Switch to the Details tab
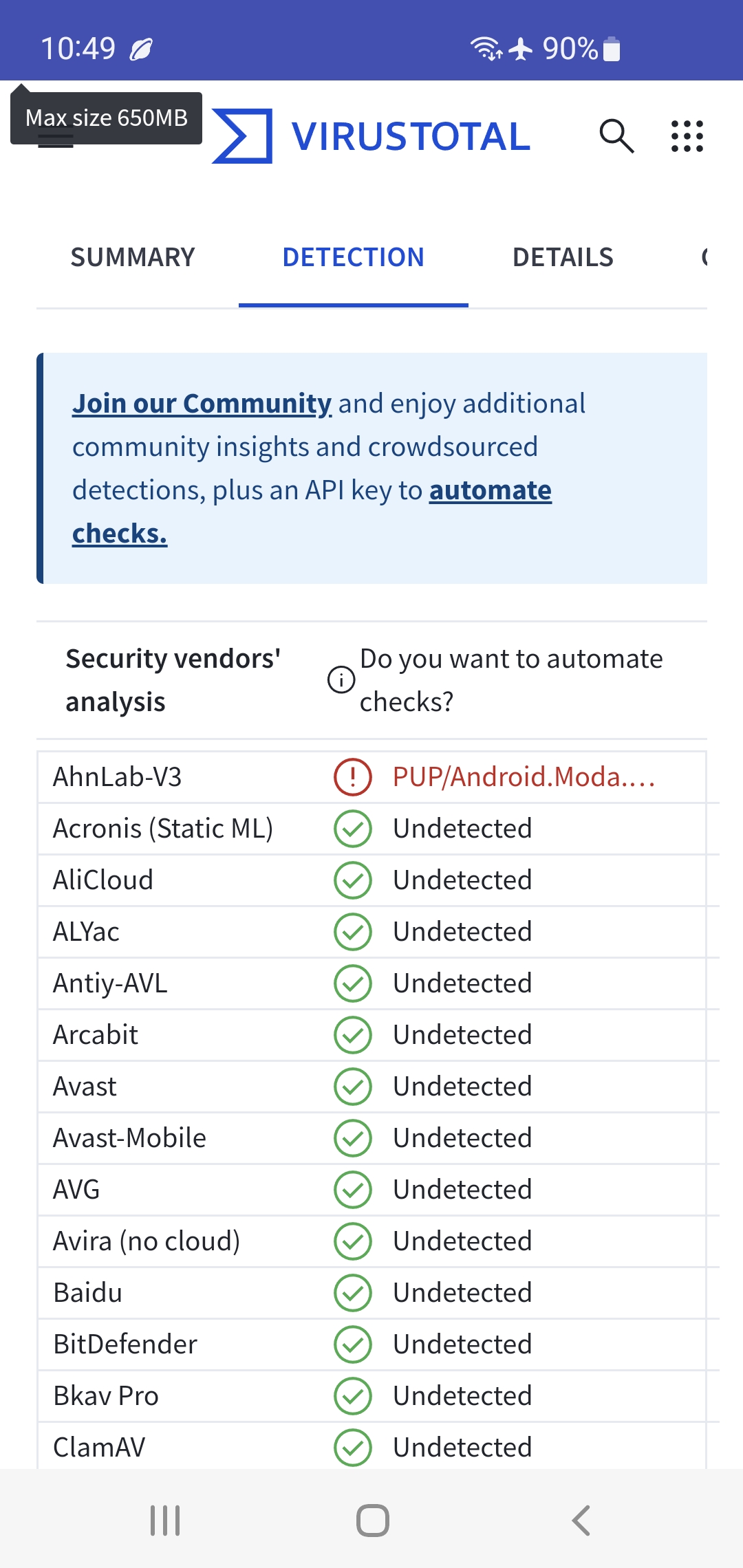Viewport: 743px width, 1568px height. (563, 257)
